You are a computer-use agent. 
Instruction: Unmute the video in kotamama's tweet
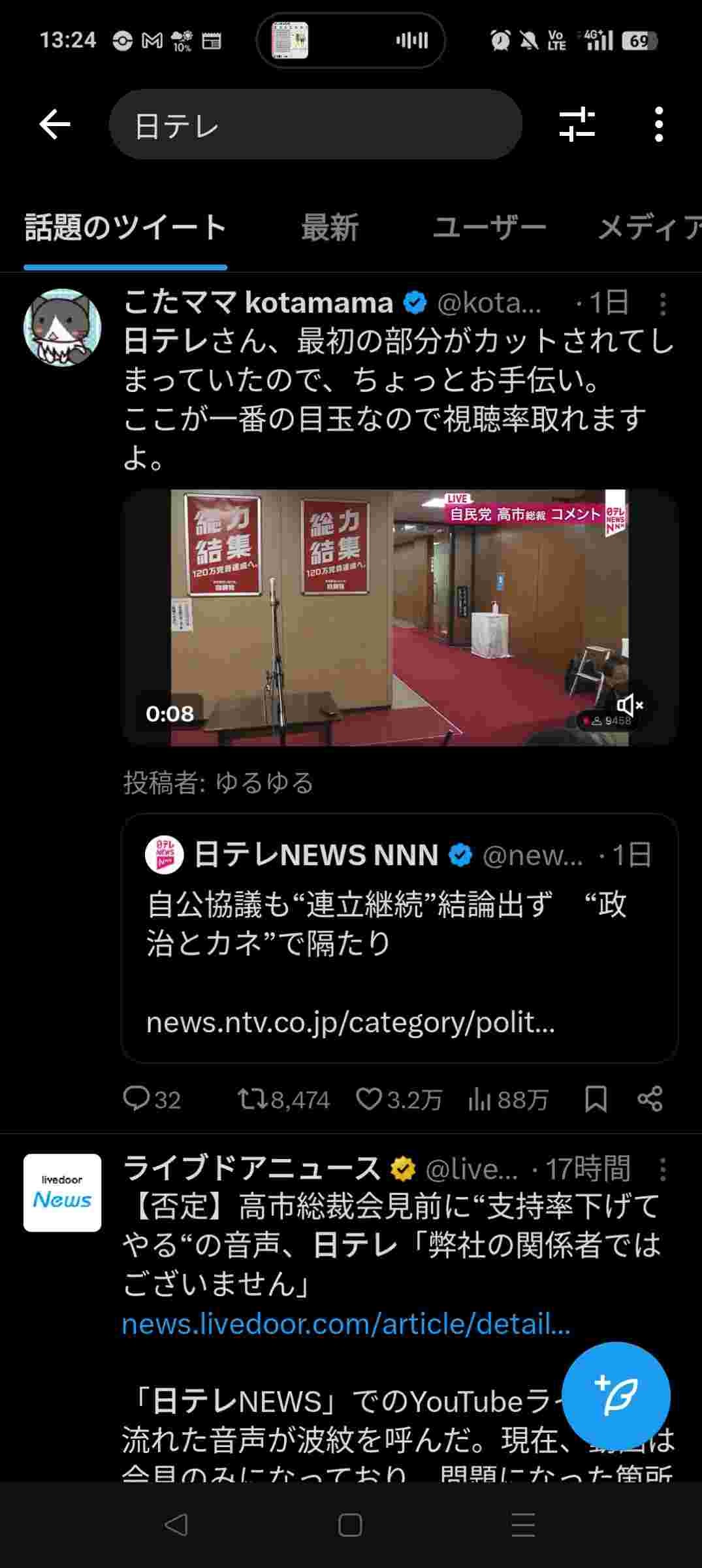click(x=630, y=706)
